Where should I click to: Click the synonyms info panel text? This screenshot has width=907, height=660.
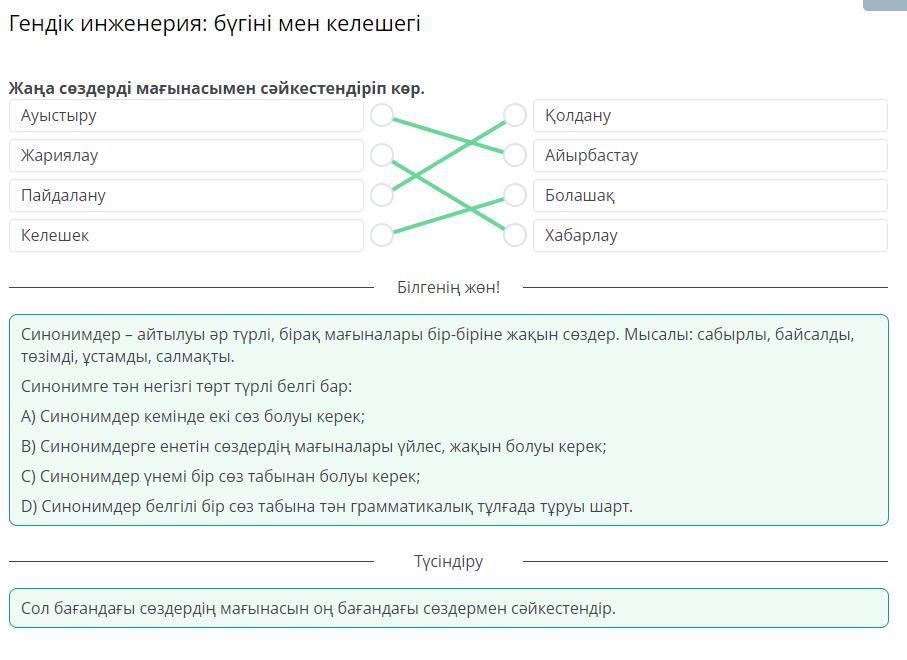pos(448,420)
